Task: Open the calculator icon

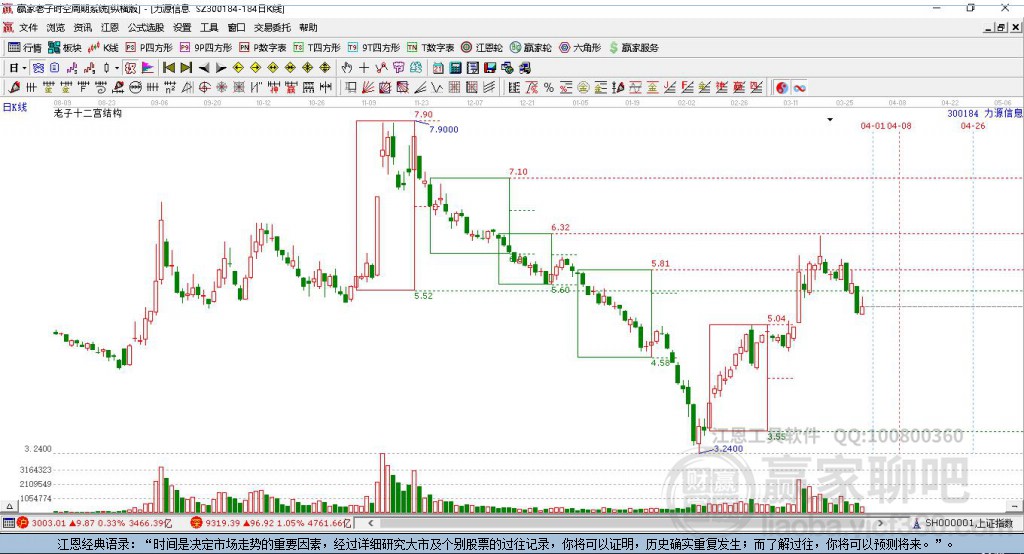Action: [x=455, y=68]
